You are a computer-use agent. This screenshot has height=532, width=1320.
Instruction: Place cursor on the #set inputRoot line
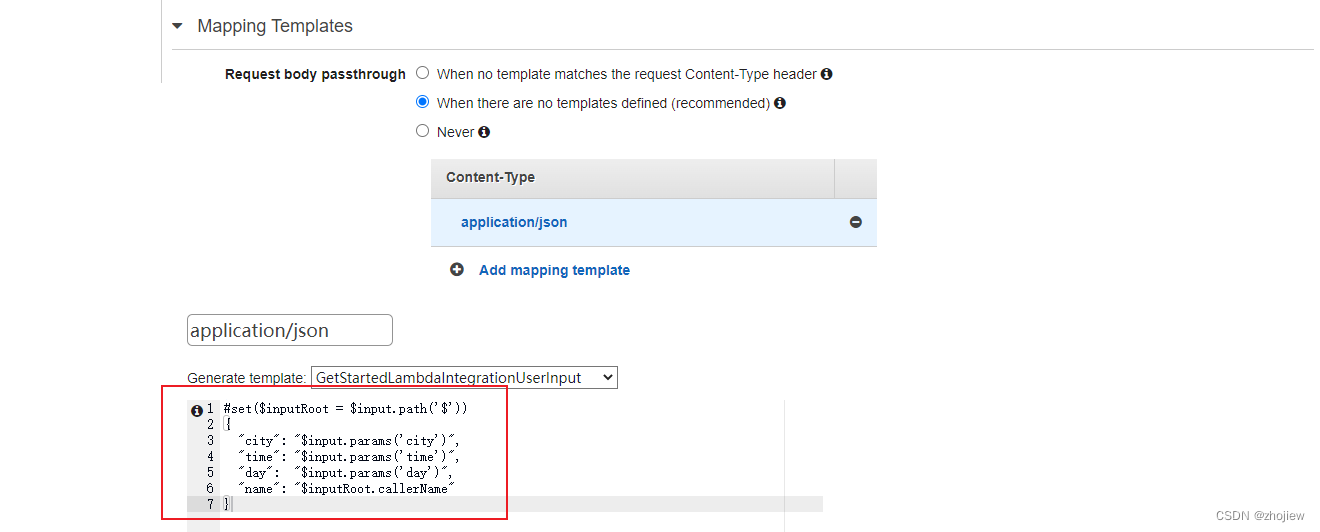[x=346, y=408]
